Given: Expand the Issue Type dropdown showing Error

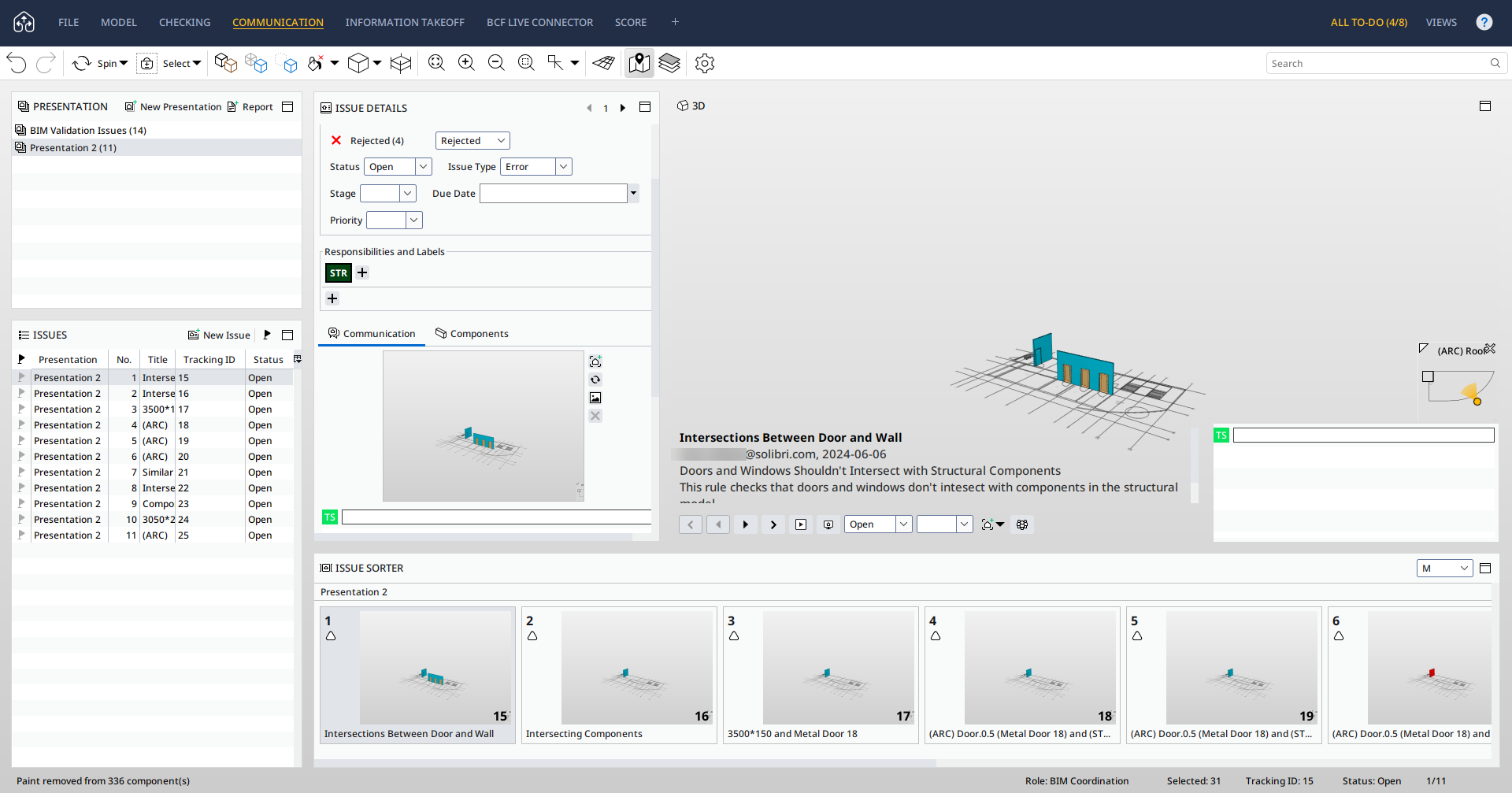Looking at the screenshot, I should pos(563,167).
